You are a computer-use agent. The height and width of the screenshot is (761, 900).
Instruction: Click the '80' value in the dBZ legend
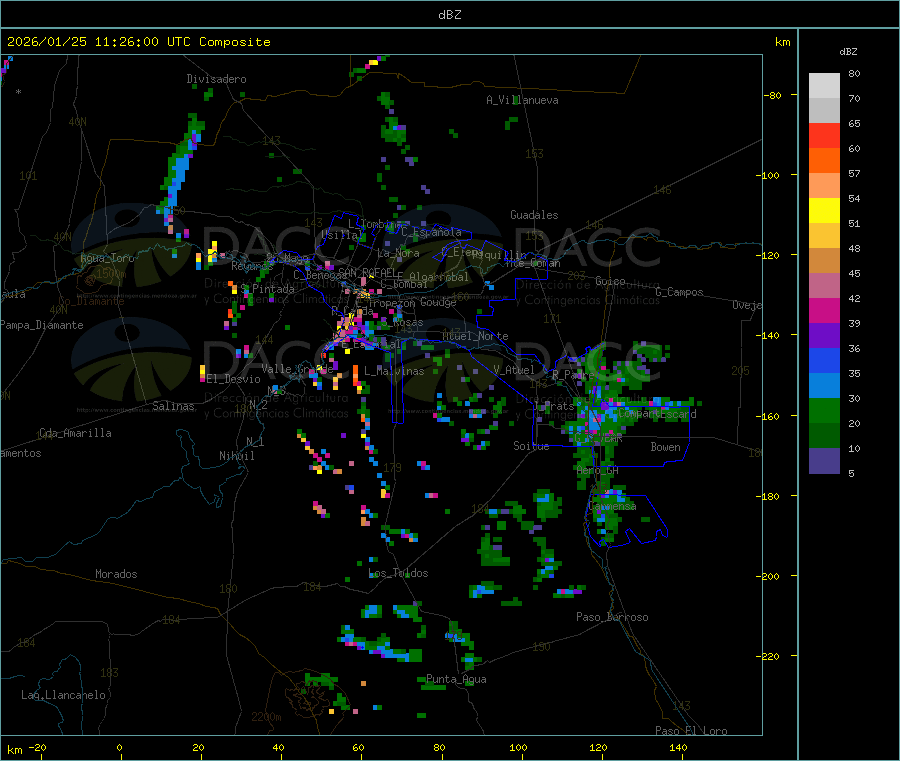pyautogui.click(x=854, y=73)
